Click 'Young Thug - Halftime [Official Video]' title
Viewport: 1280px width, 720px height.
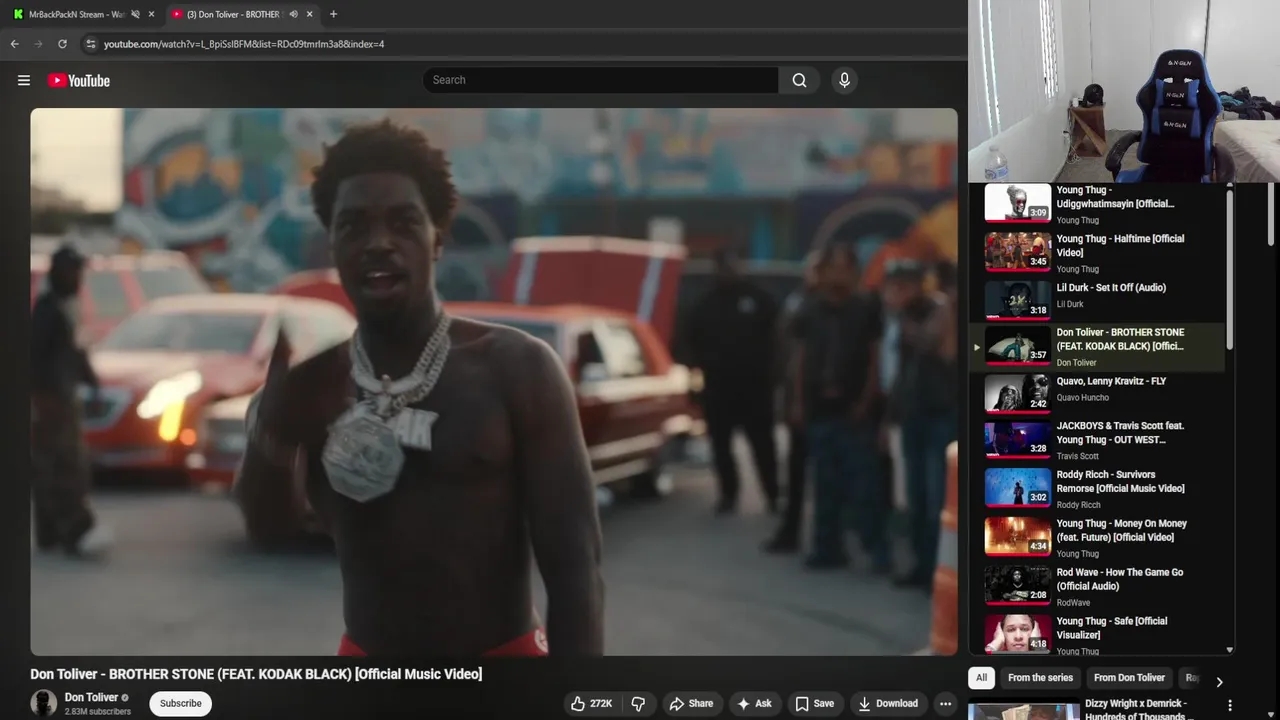point(1120,246)
